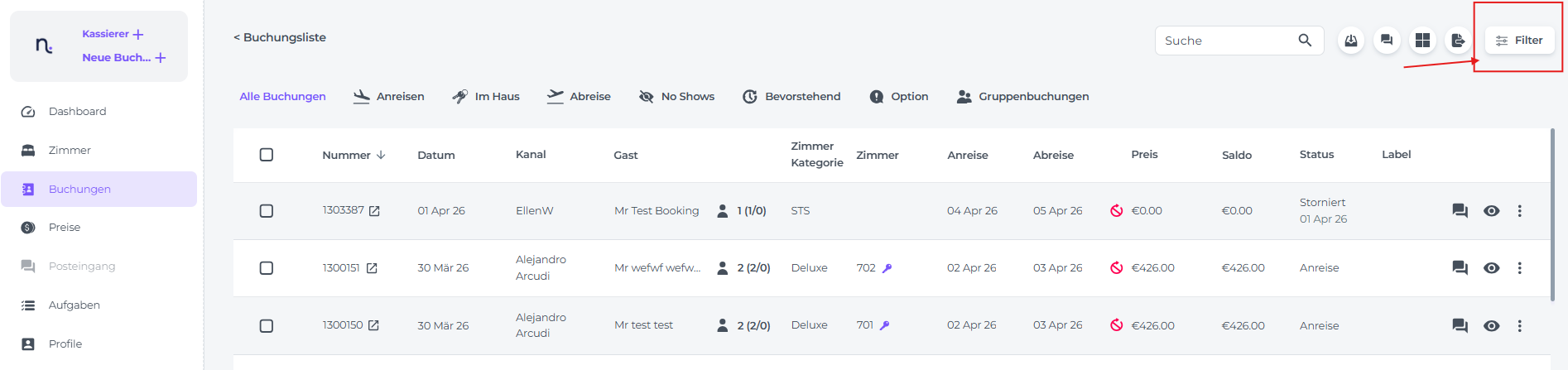The width and height of the screenshot is (1568, 370).
Task: View details via the eye icon for booking 1303387
Action: tap(1491, 211)
